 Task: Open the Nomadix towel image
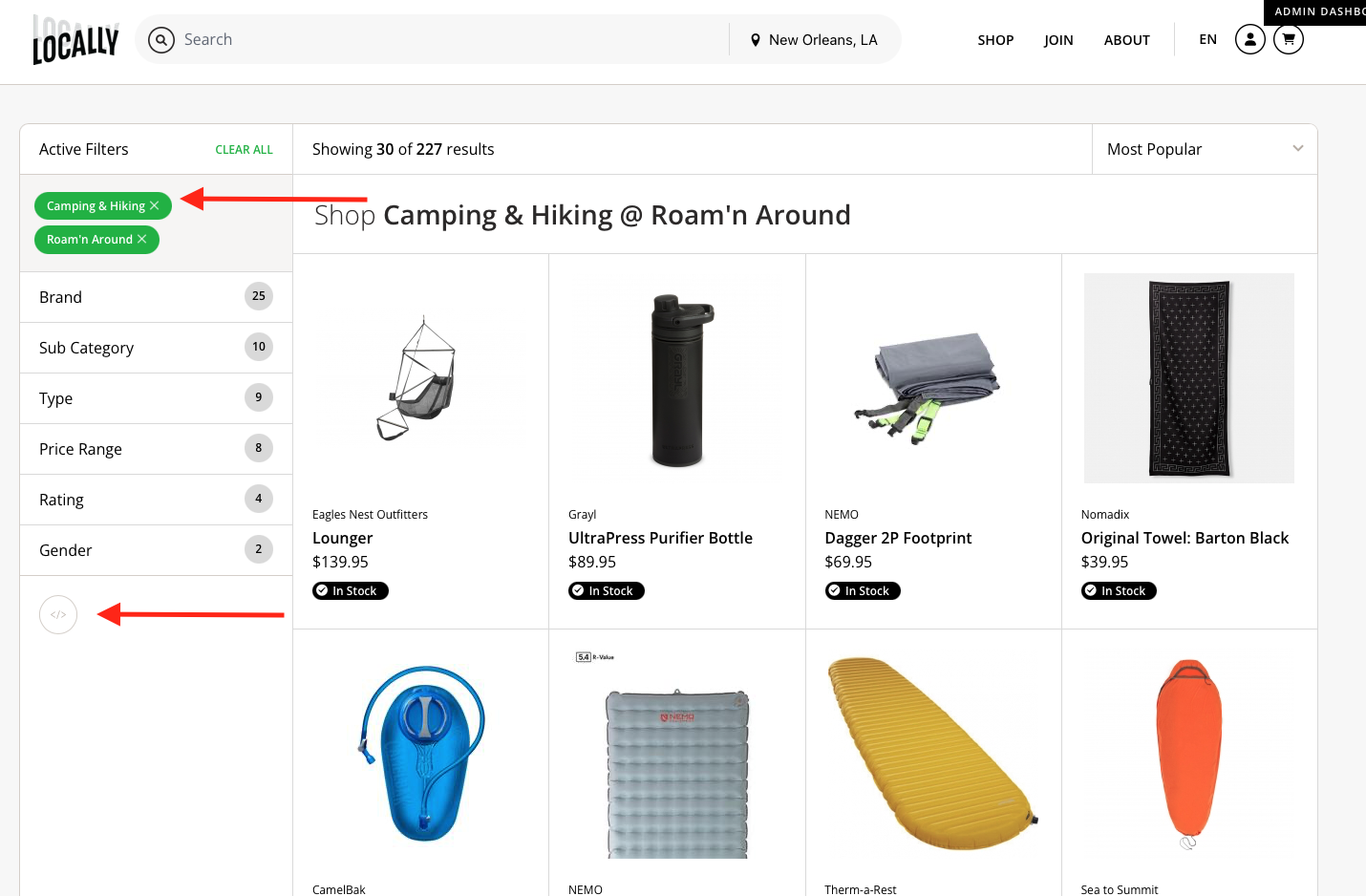pos(1188,378)
